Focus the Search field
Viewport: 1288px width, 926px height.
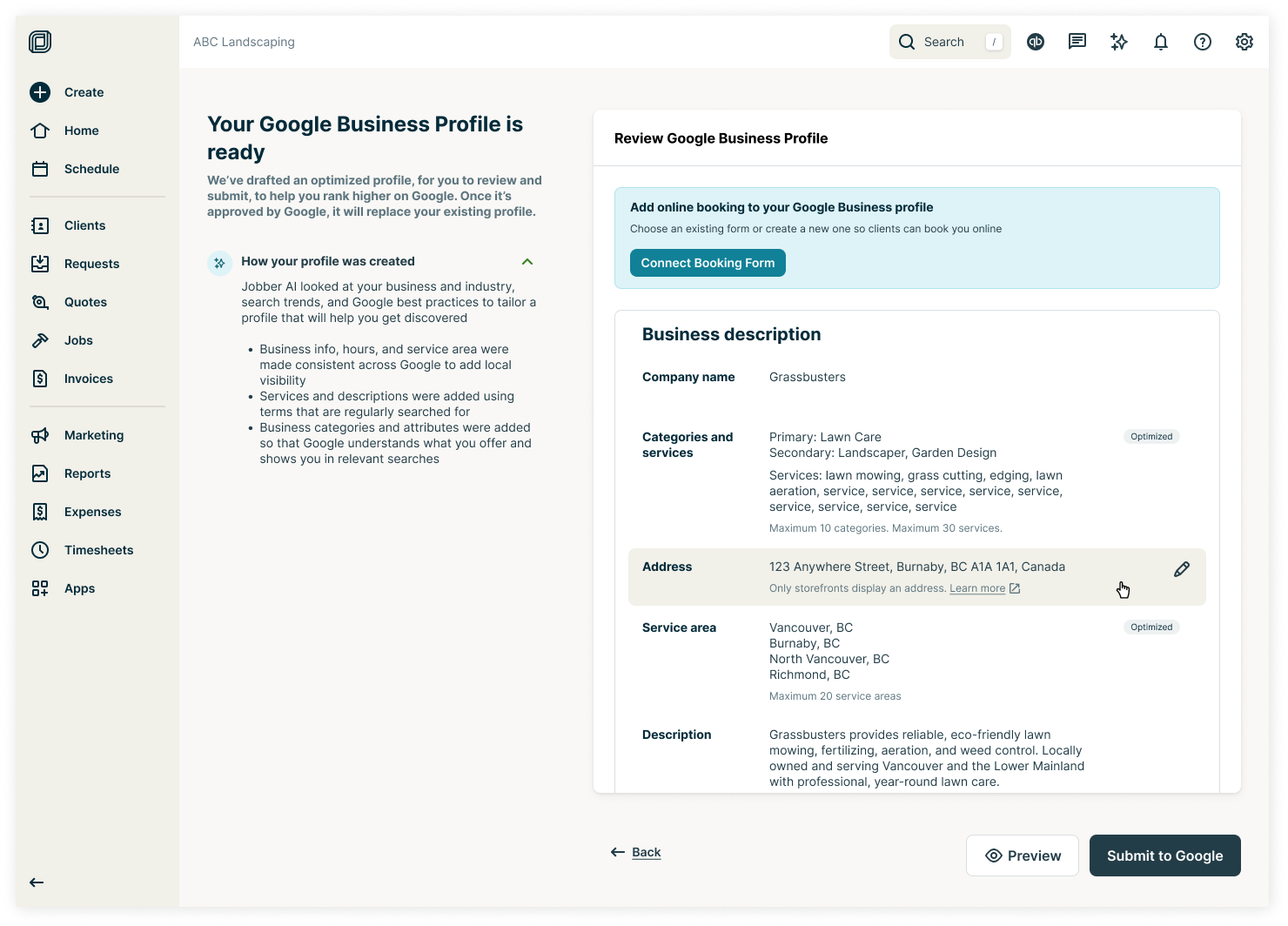949,42
